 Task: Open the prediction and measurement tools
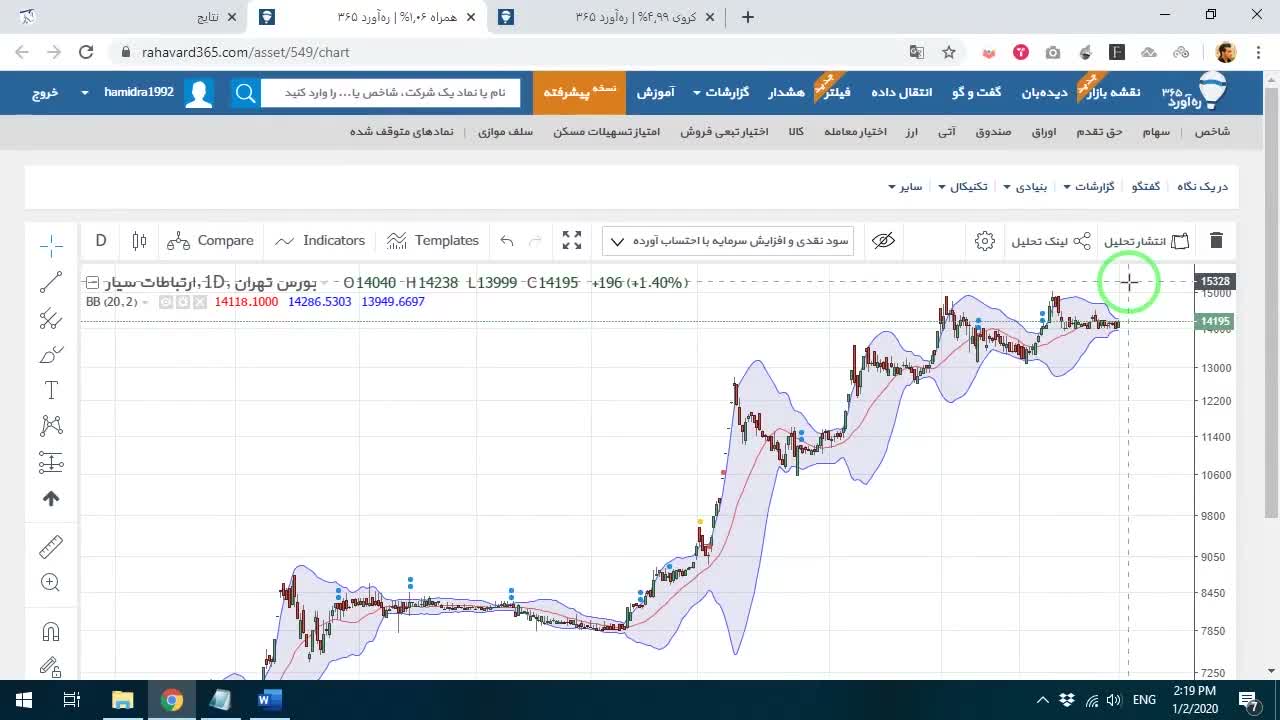tap(51, 462)
